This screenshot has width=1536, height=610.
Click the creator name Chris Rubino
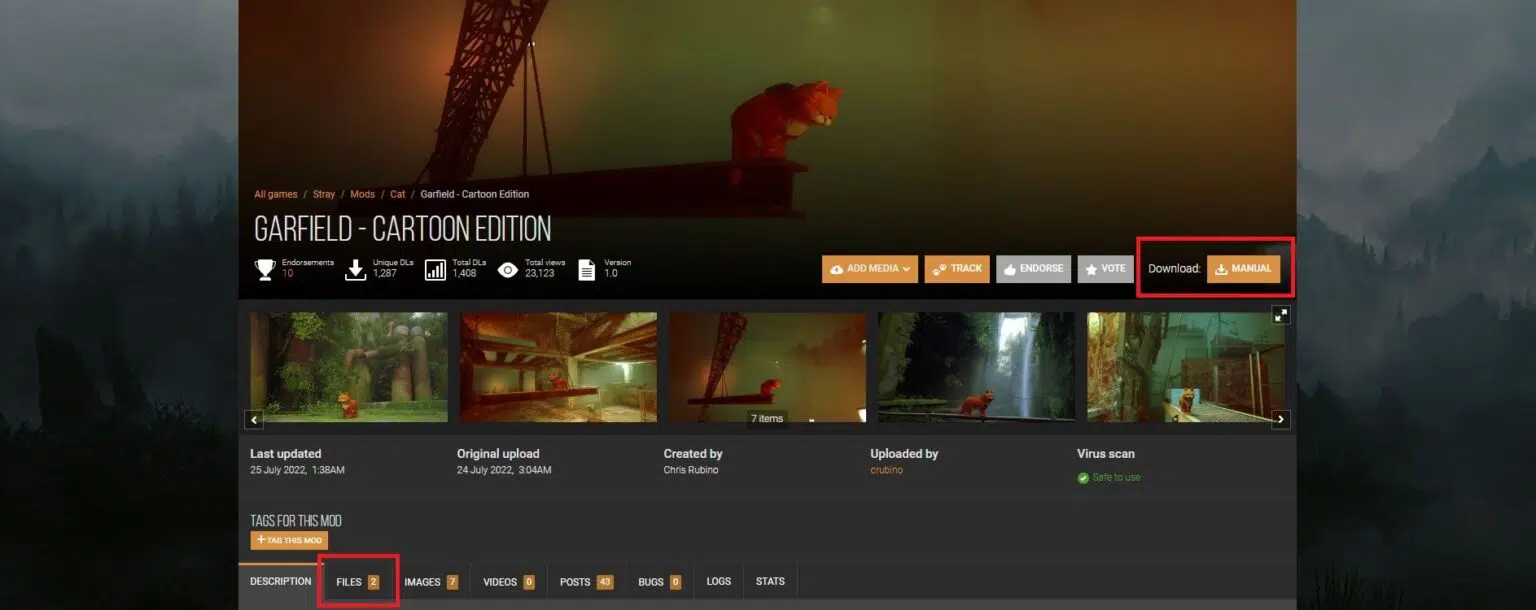pos(692,470)
